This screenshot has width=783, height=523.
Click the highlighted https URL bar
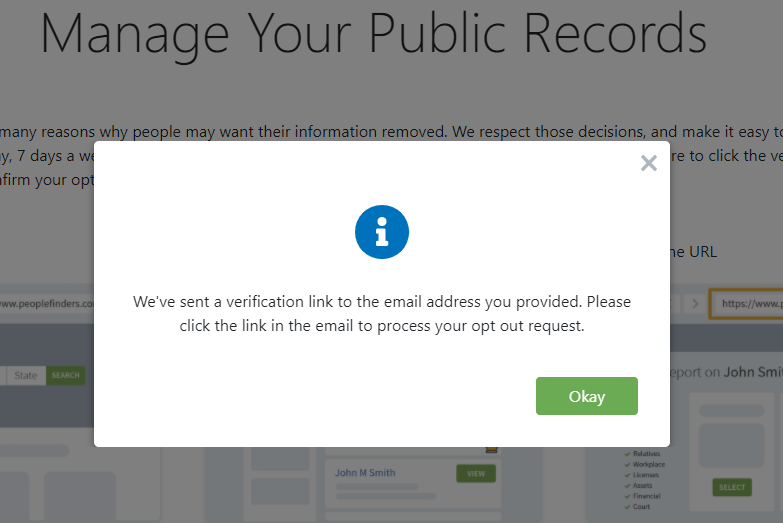click(x=747, y=303)
